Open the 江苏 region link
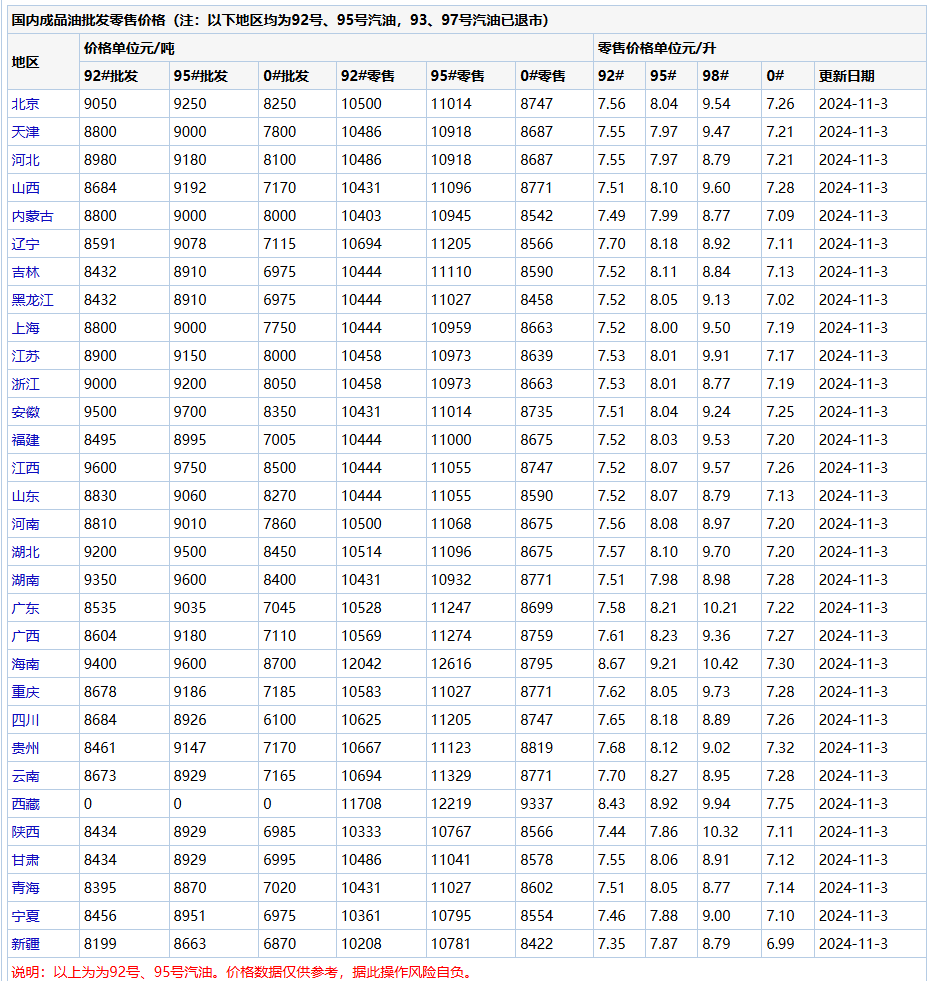Viewport: 932px width, 981px height. click(25, 356)
